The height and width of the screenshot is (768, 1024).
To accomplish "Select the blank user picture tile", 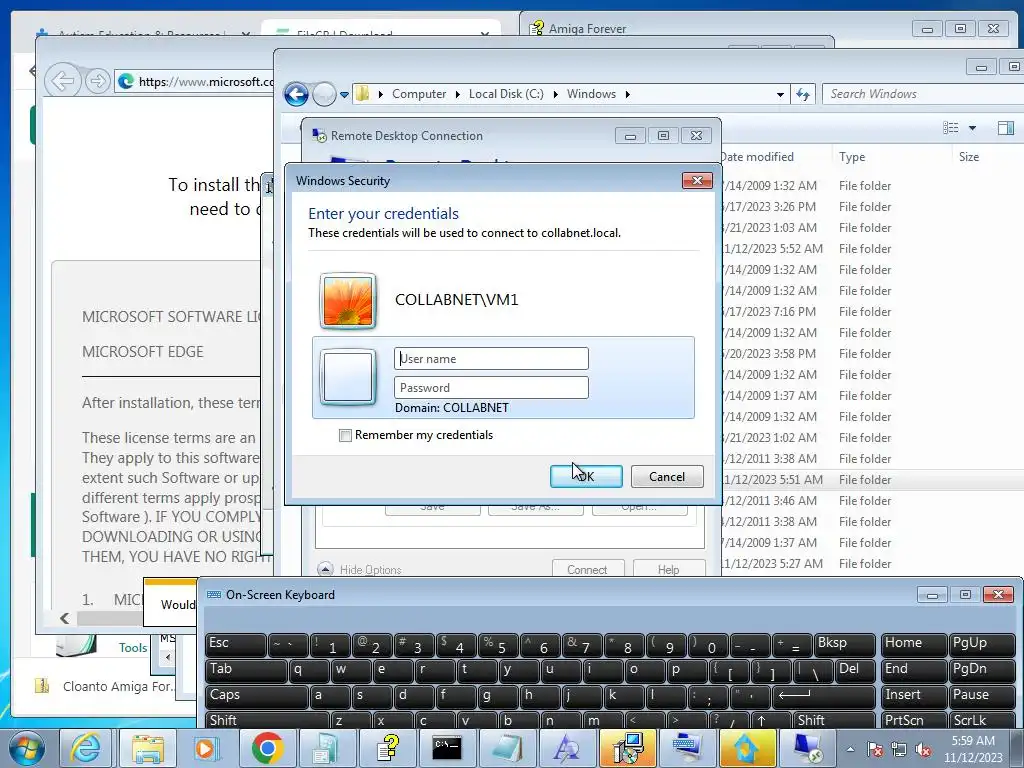I will [348, 377].
